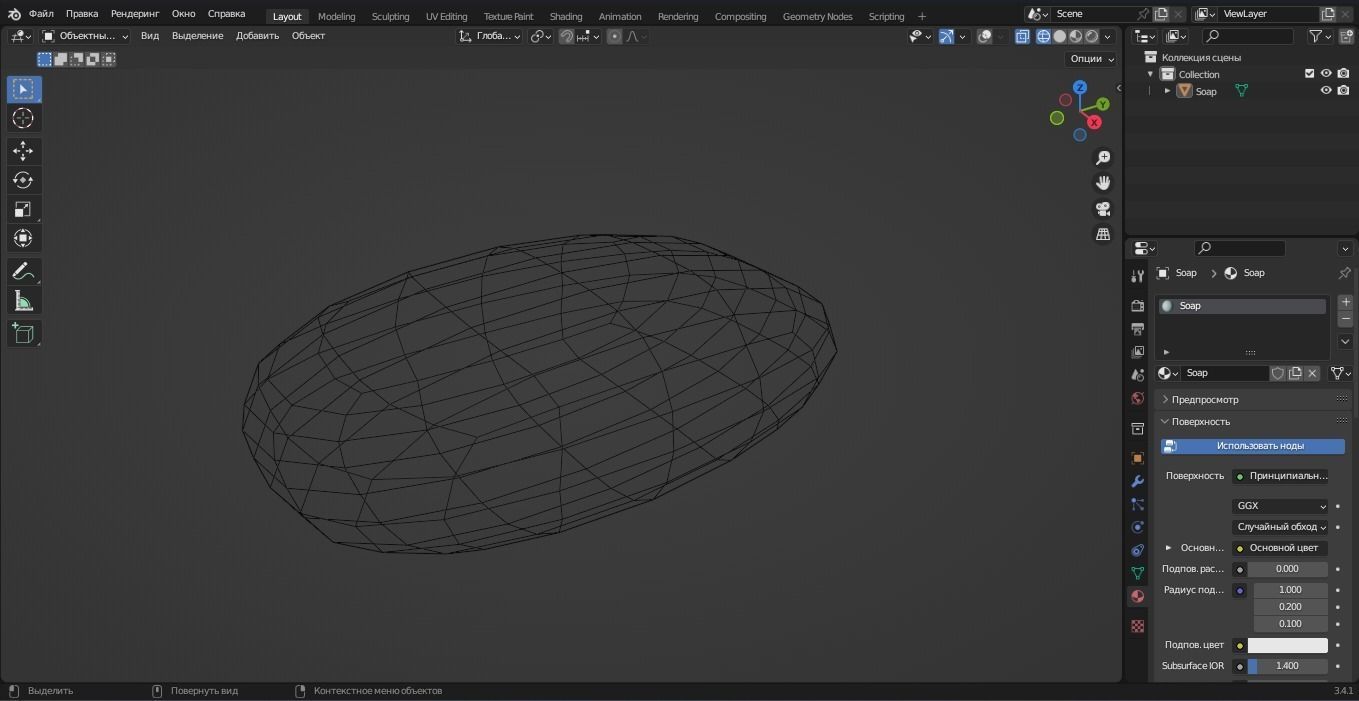Screen dimensions: 1359x701
Task: Hide the Soap object in viewport
Action: 1326,91
